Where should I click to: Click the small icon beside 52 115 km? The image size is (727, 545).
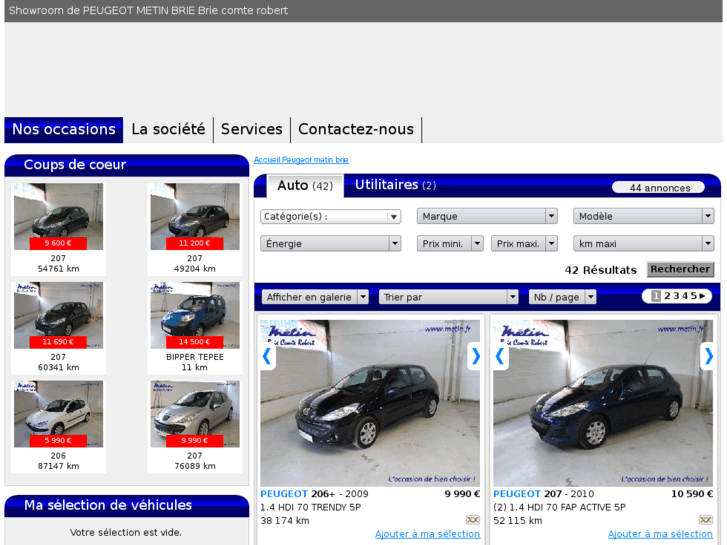(x=706, y=519)
